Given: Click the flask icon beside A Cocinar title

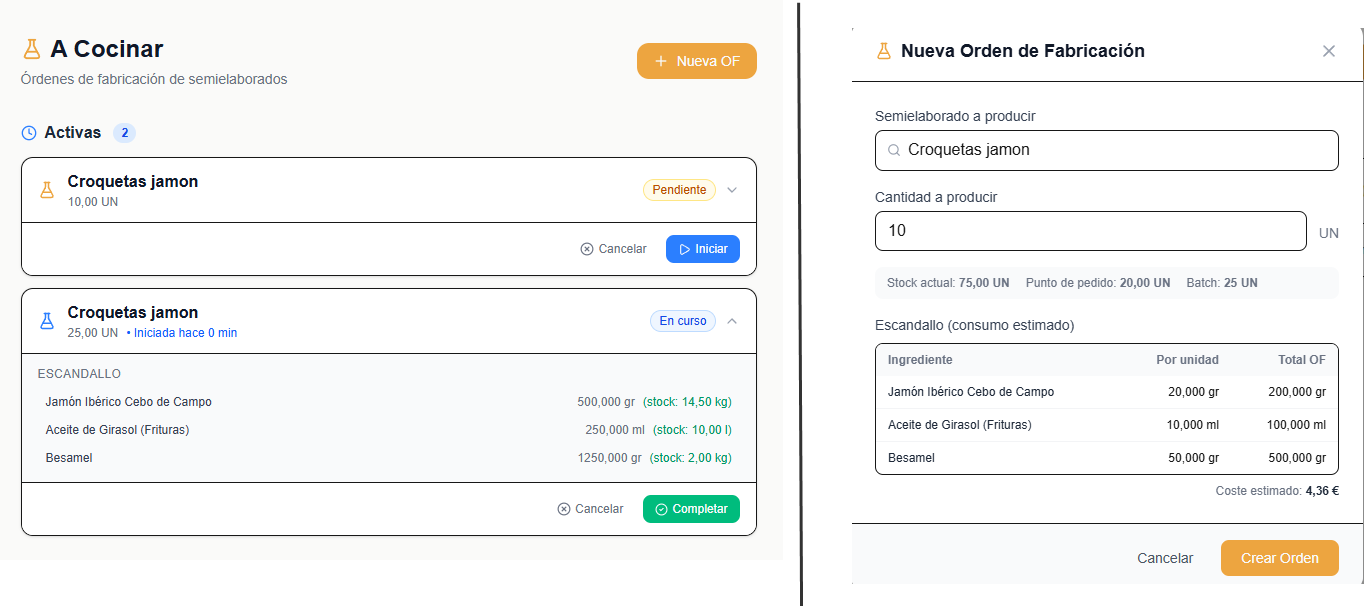Looking at the screenshot, I should click(x=32, y=49).
